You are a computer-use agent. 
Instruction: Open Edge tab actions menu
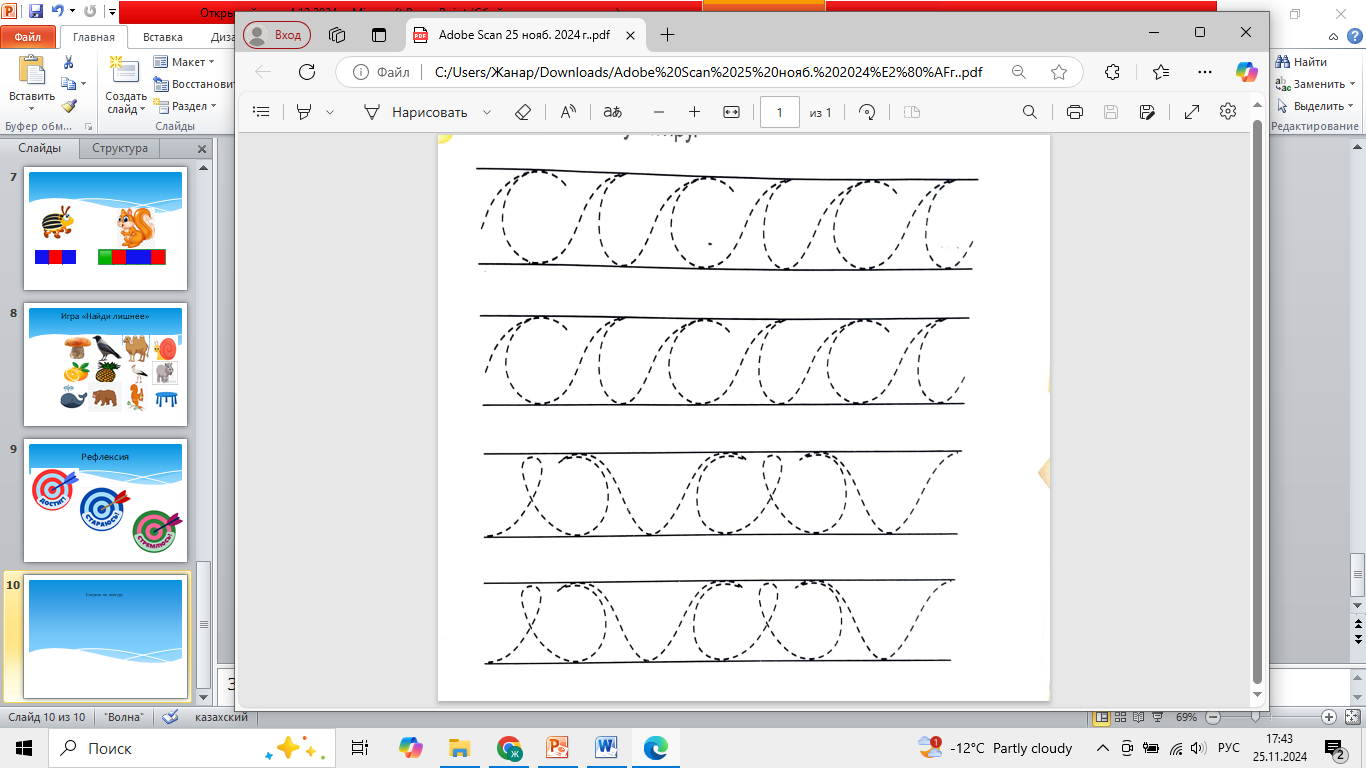[379, 34]
